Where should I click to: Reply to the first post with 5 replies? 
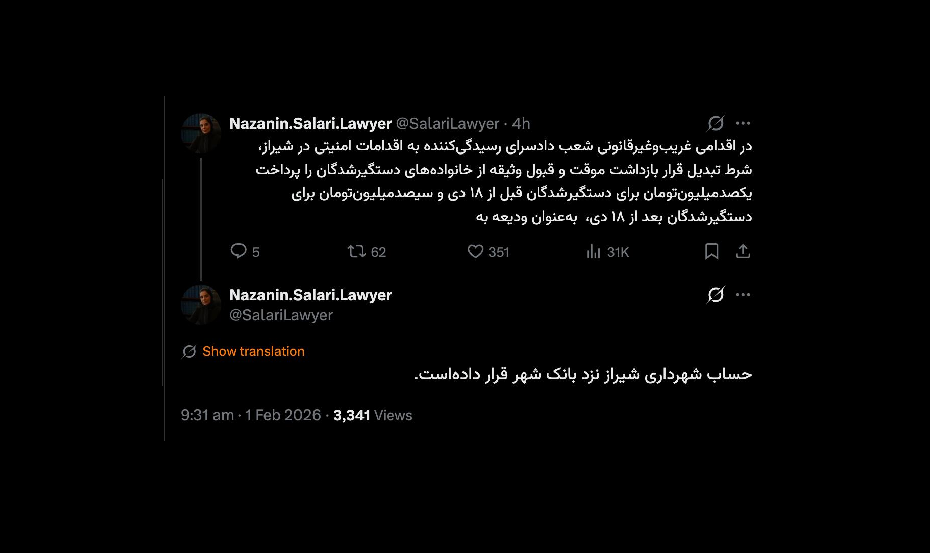point(239,252)
